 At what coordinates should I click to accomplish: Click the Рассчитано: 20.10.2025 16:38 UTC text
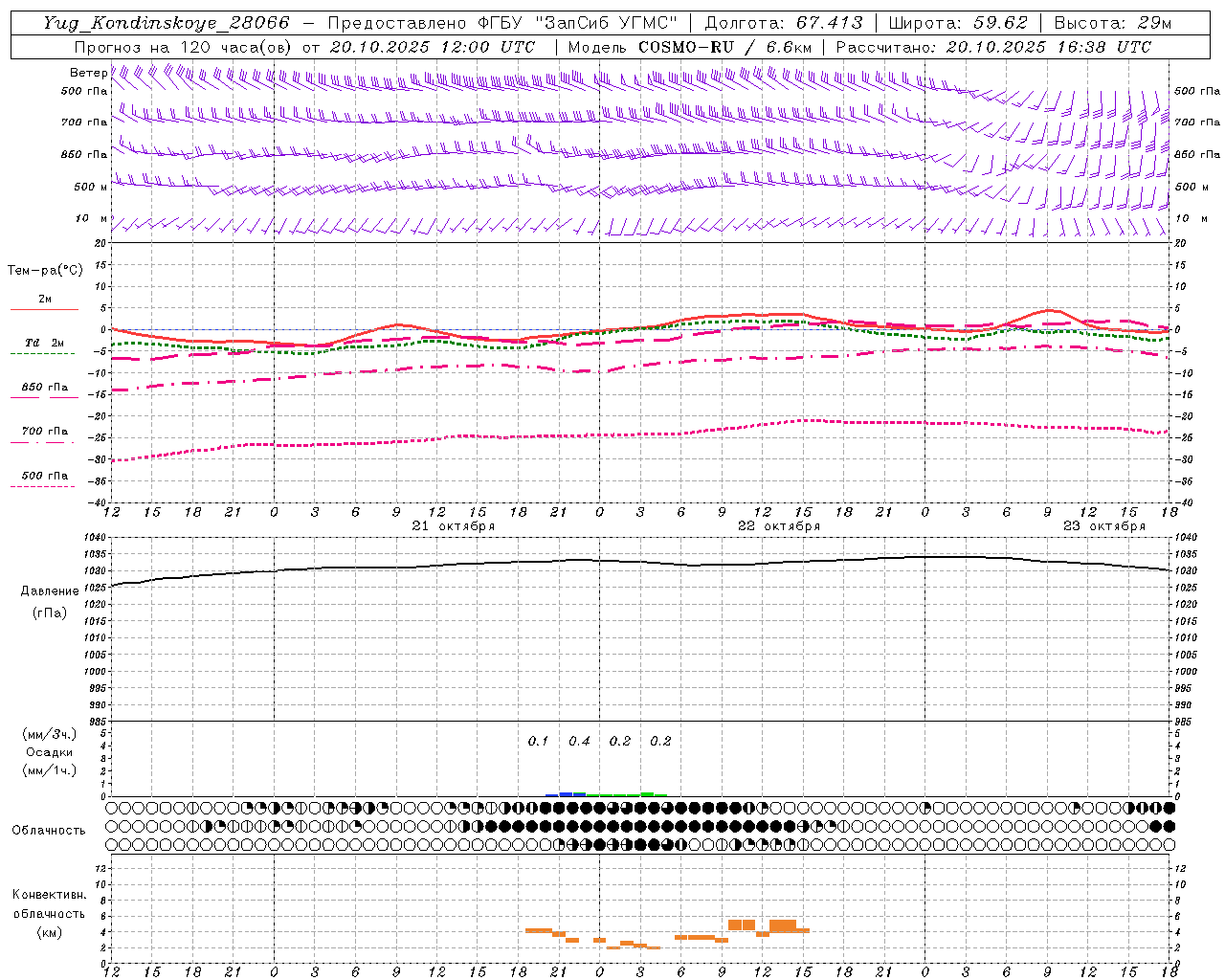pos(993,47)
